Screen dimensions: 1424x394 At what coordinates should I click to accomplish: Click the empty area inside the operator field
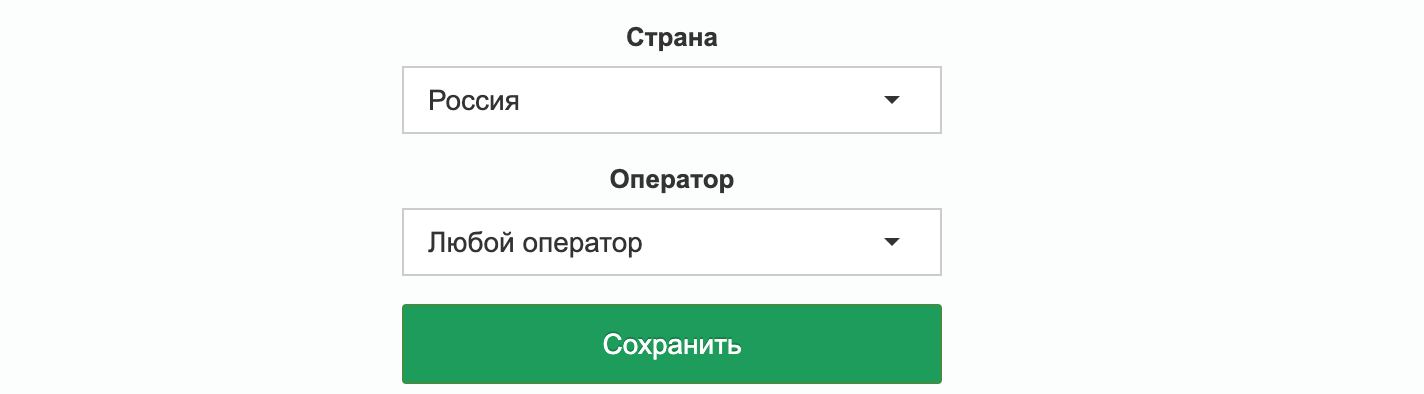pyautogui.click(x=762, y=242)
